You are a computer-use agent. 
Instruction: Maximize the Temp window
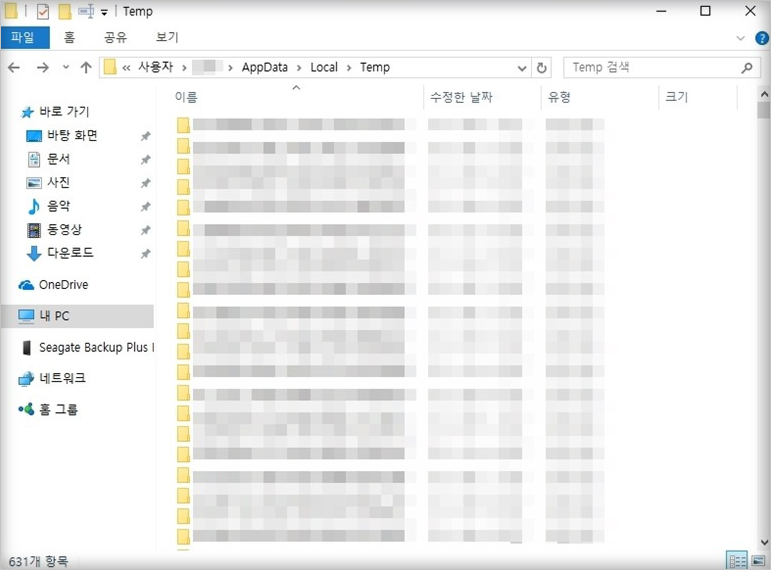705,11
